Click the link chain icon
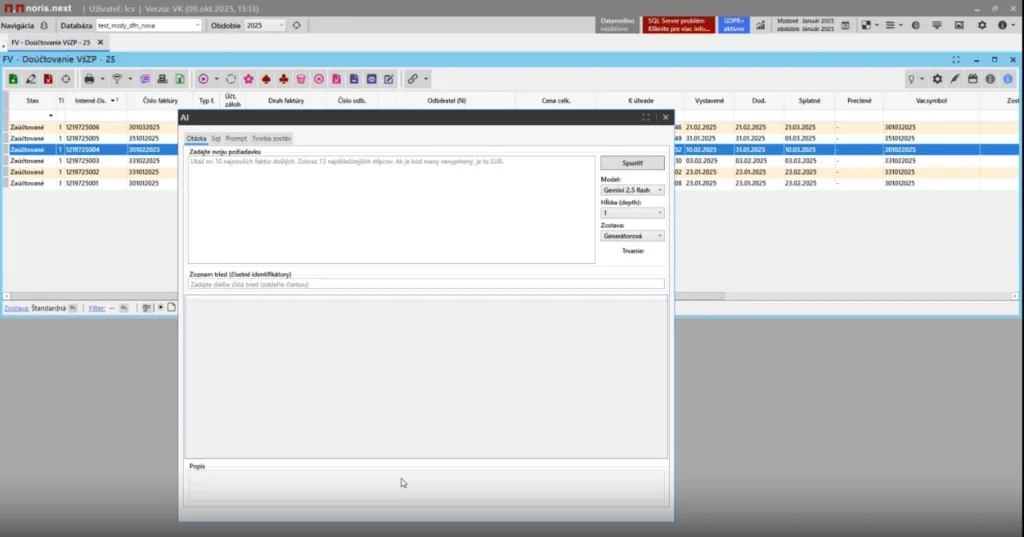 (x=411, y=79)
